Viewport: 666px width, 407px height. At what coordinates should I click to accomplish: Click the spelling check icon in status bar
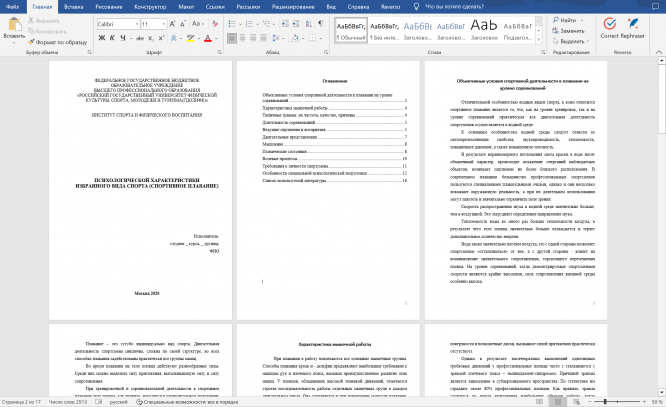point(99,402)
